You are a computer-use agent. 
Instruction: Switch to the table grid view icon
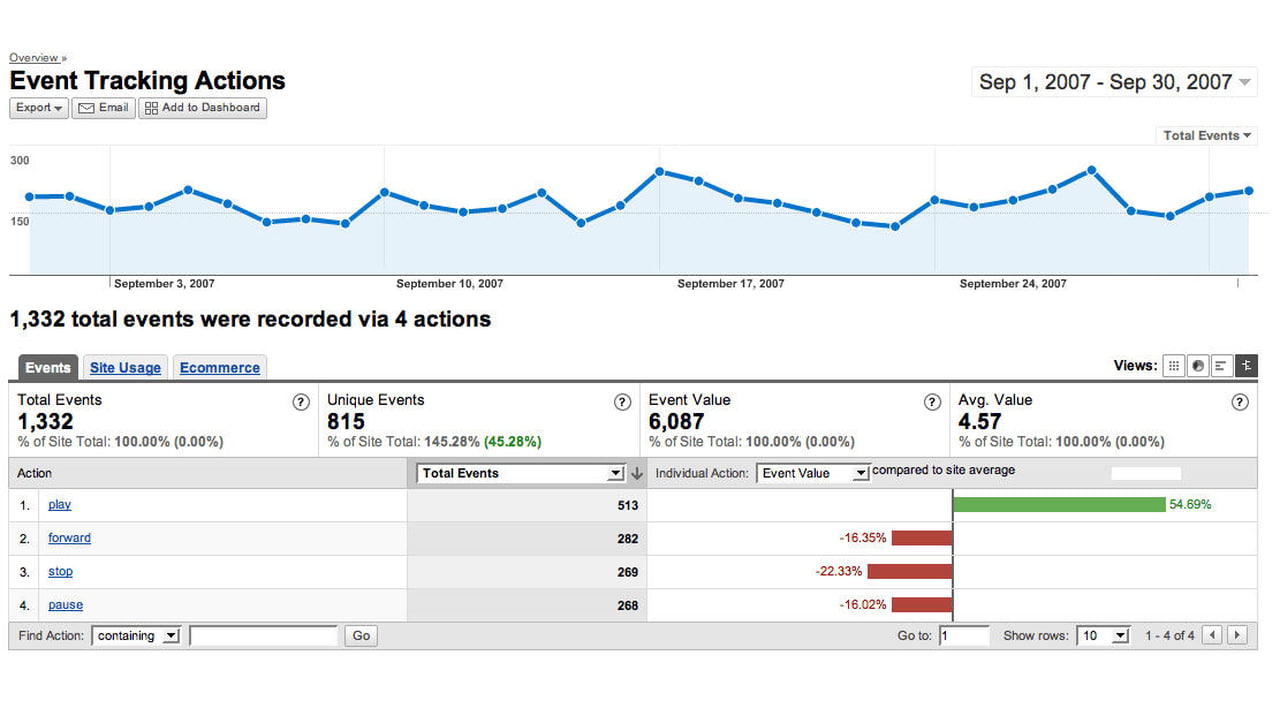point(1174,366)
